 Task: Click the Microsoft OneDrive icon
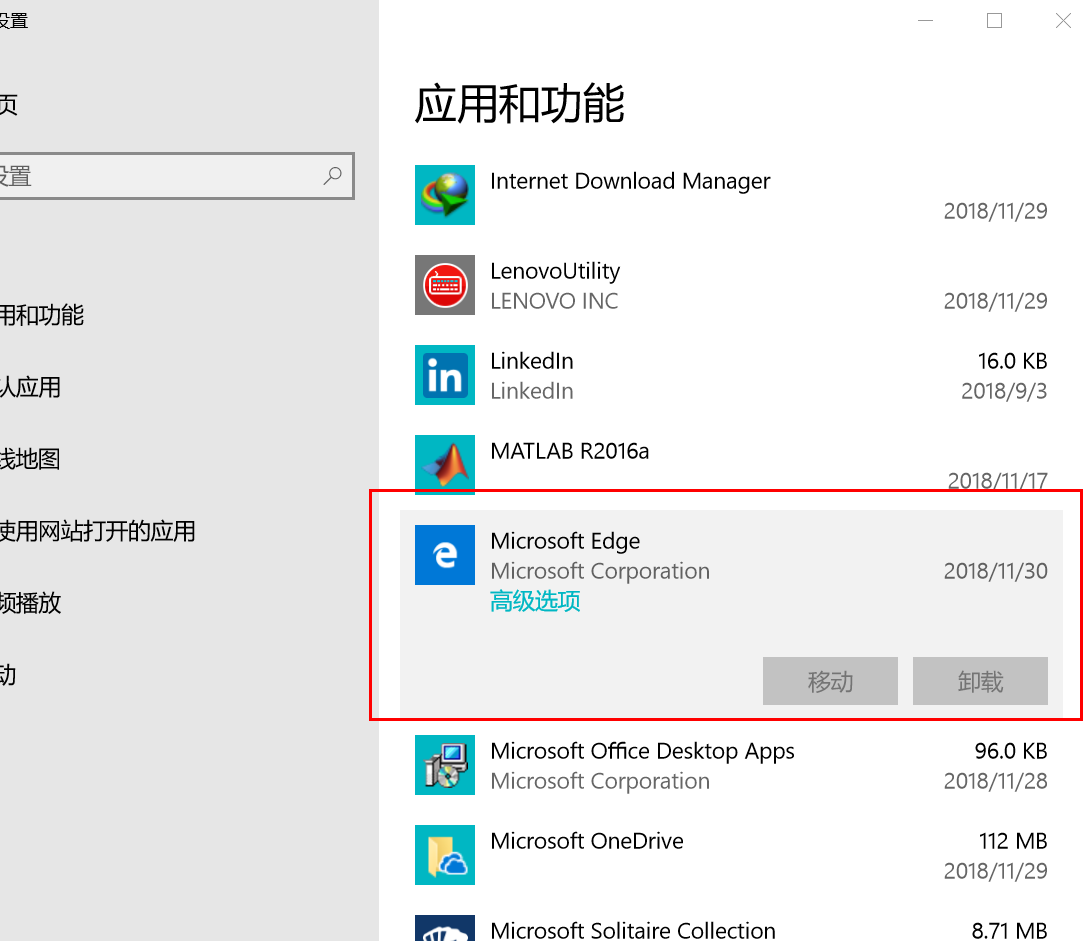[444, 855]
